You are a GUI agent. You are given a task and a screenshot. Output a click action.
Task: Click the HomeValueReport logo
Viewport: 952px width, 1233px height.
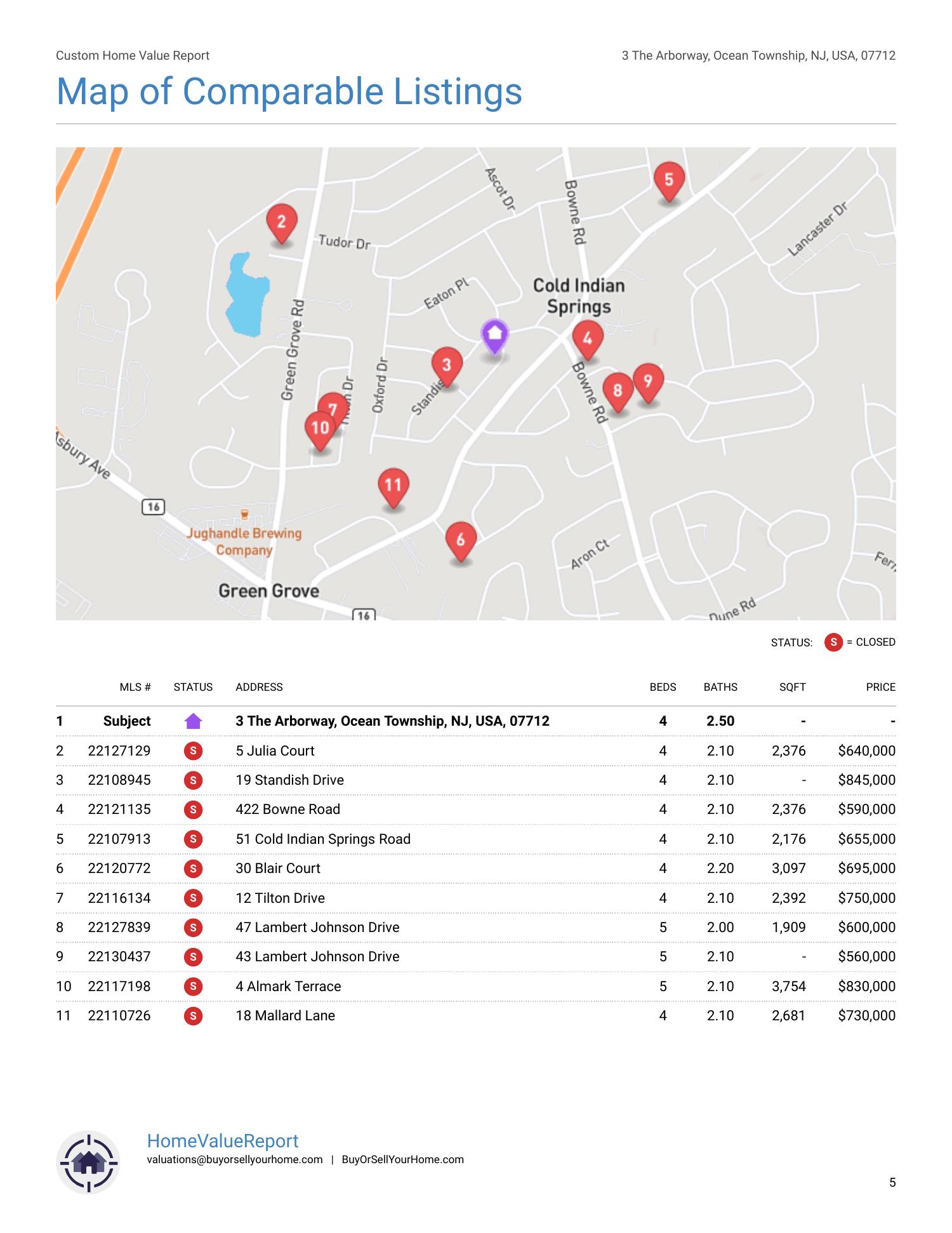pos(89,1163)
